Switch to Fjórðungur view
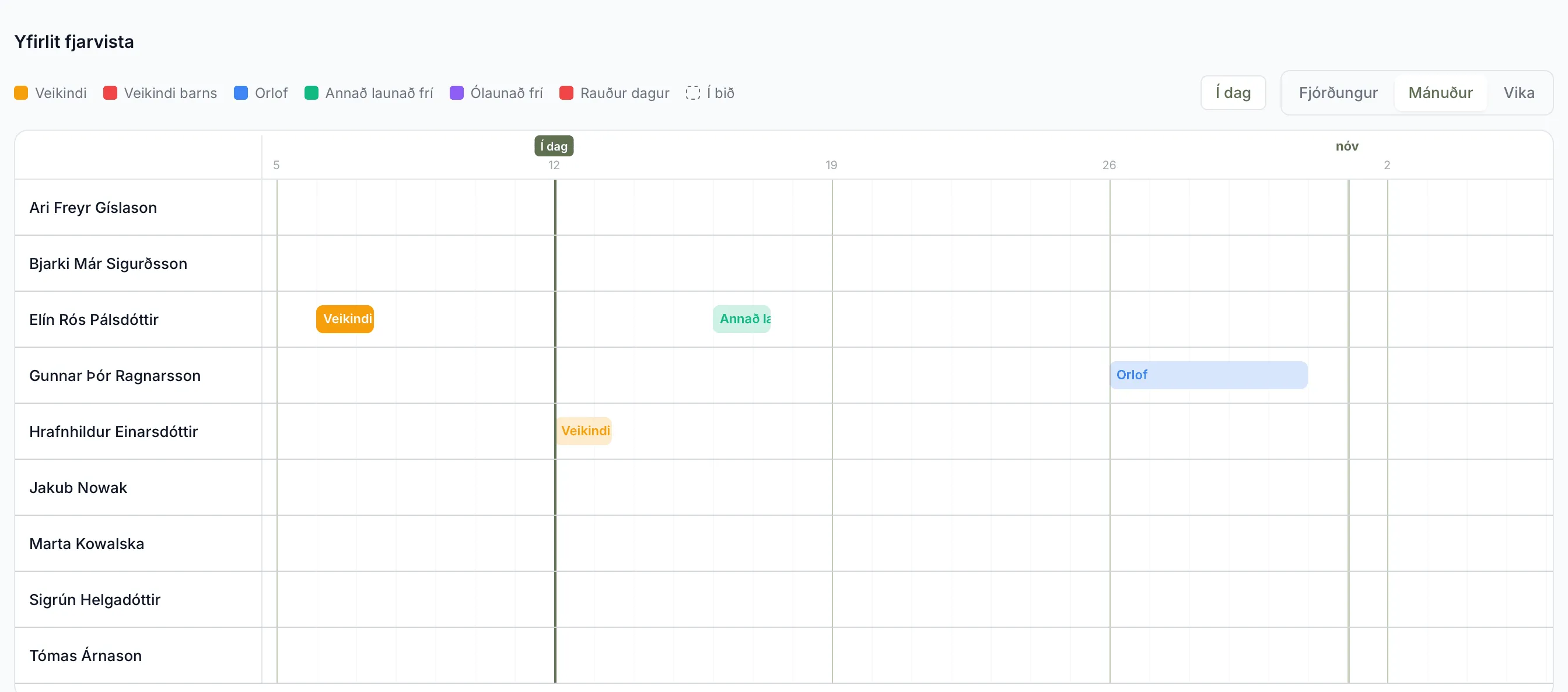This screenshot has height=692, width=1568. 1338,93
